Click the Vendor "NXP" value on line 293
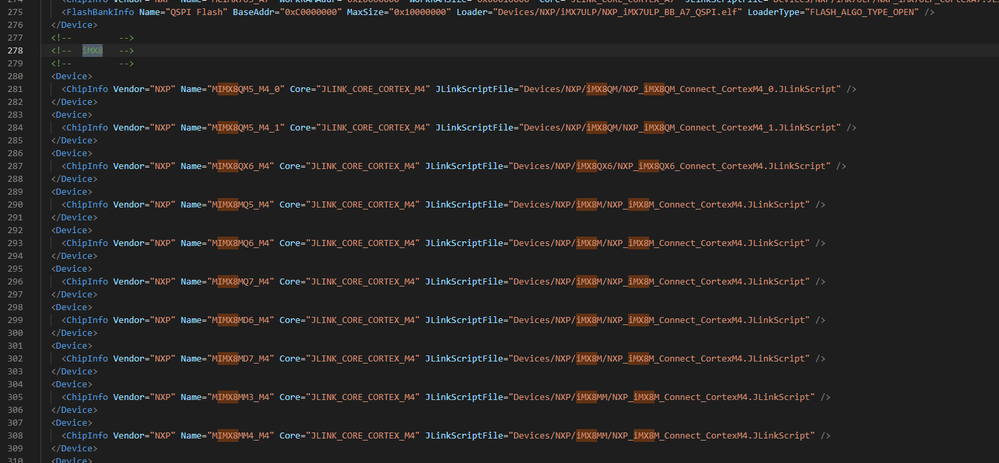 tap(162, 243)
